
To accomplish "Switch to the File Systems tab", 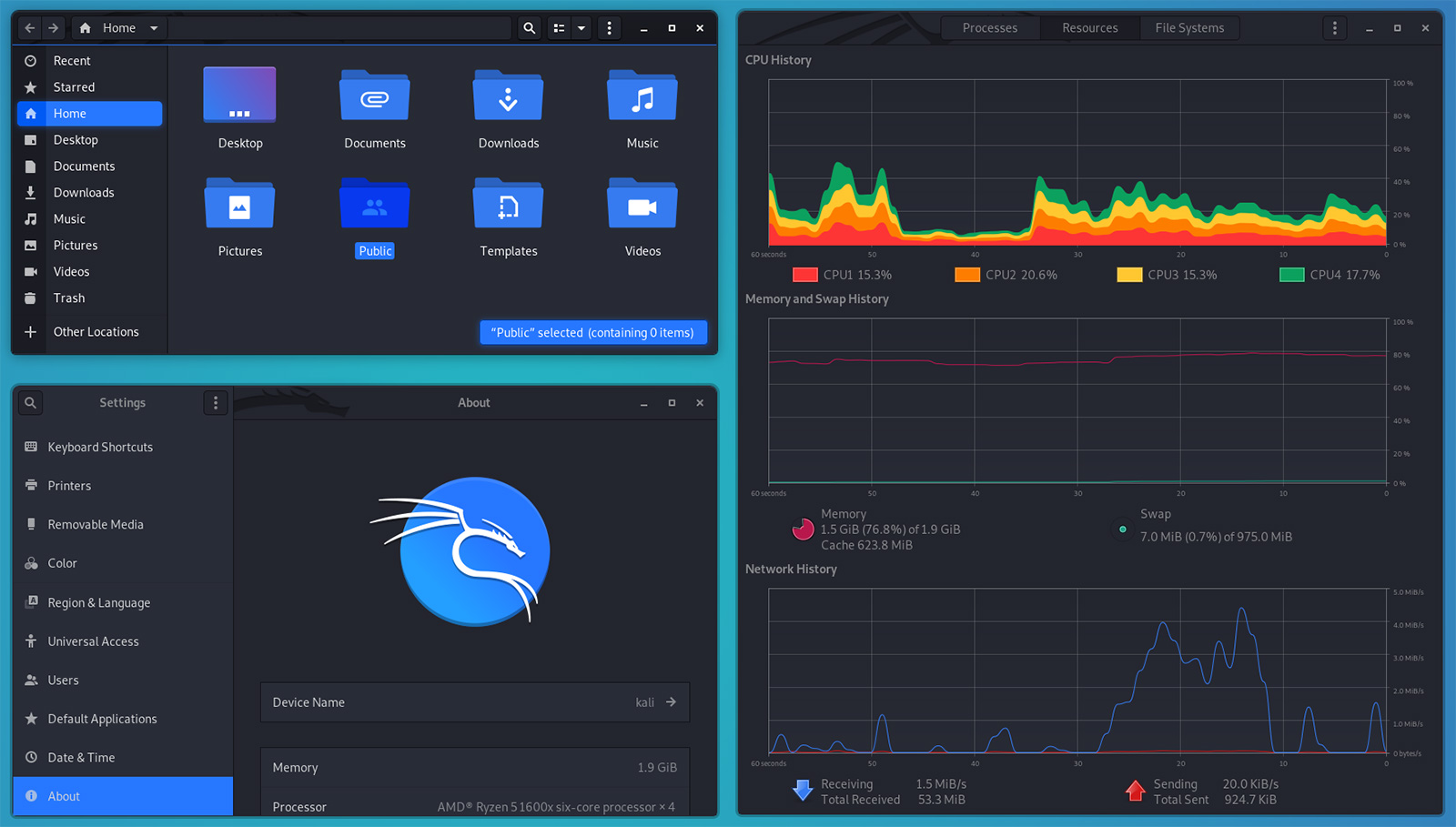I will (x=1188, y=27).
